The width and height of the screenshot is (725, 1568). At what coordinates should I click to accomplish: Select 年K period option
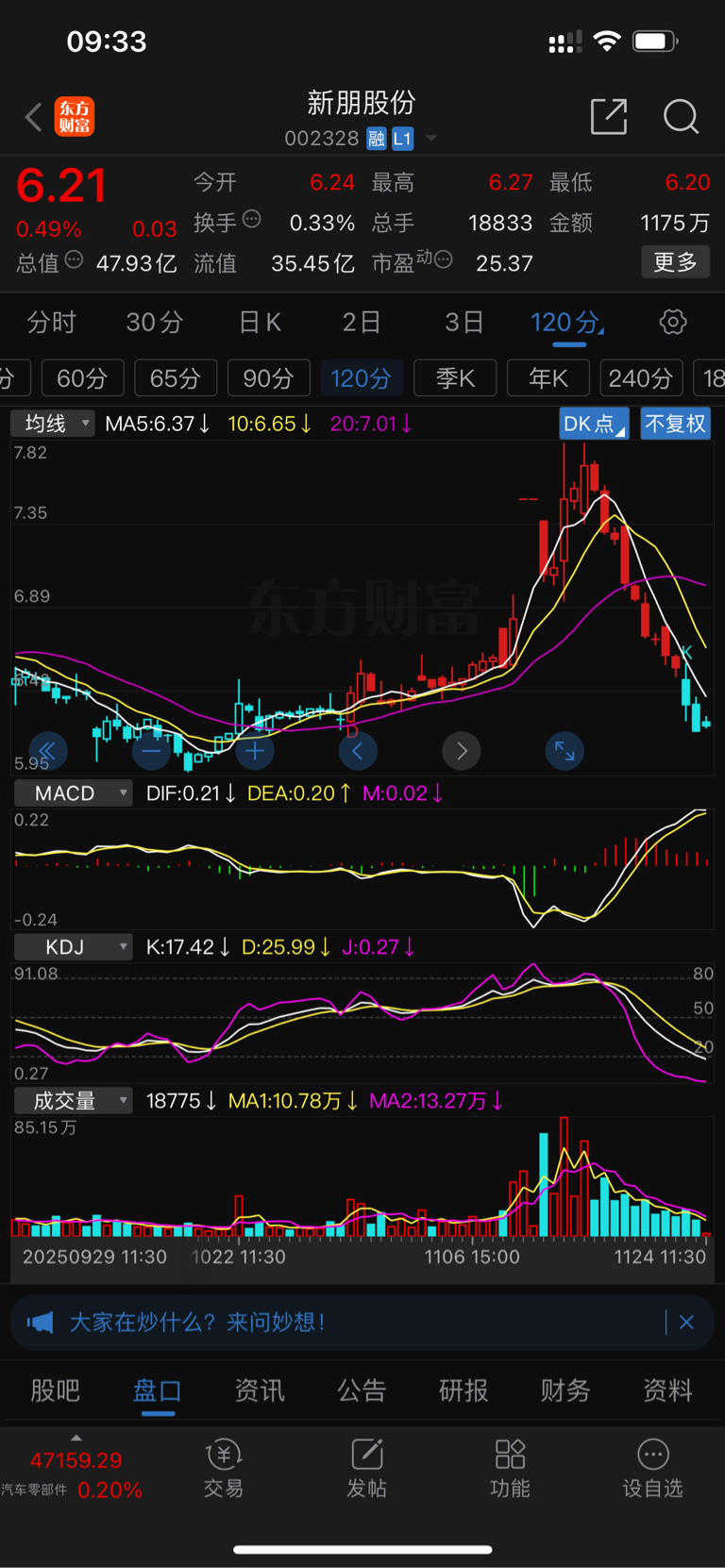(548, 378)
